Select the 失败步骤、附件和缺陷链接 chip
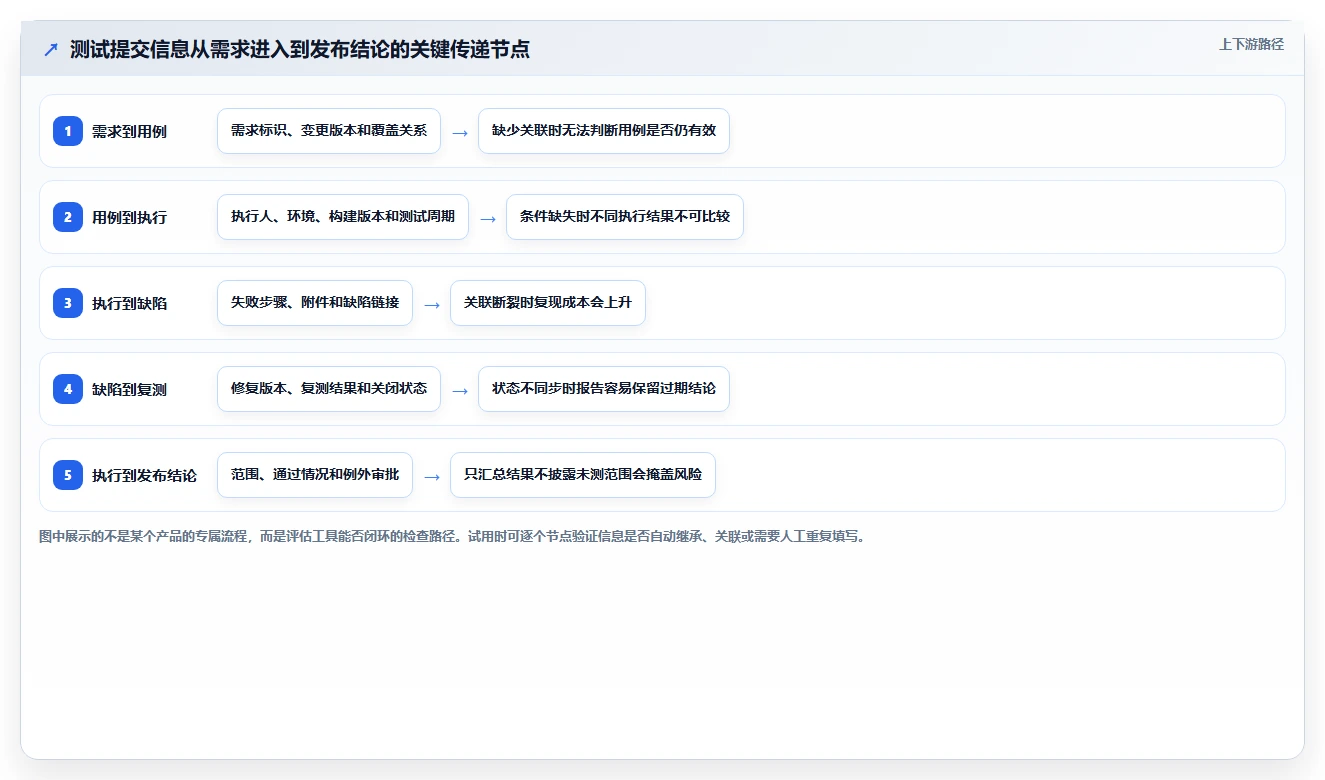1325x780 pixels. [315, 303]
